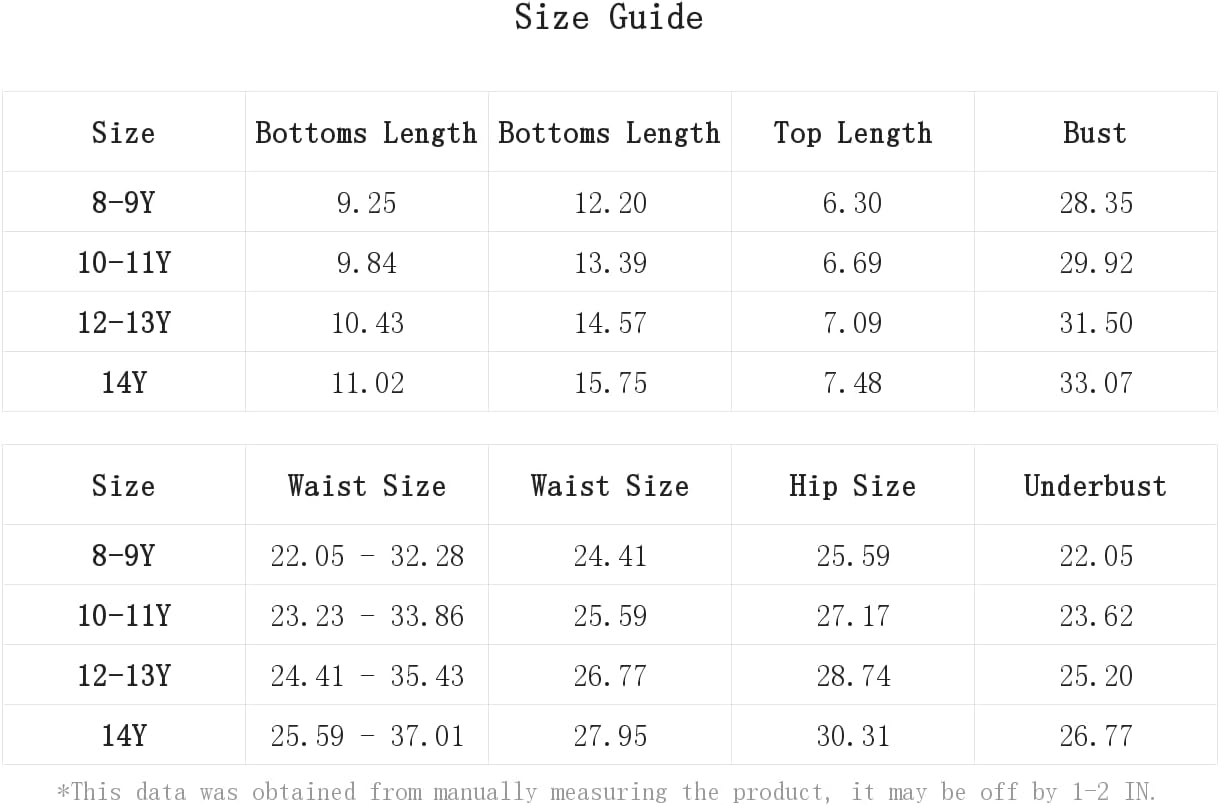Viewport: 1220px width, 805px height.
Task: Click the Bust column header
Action: [1095, 133]
